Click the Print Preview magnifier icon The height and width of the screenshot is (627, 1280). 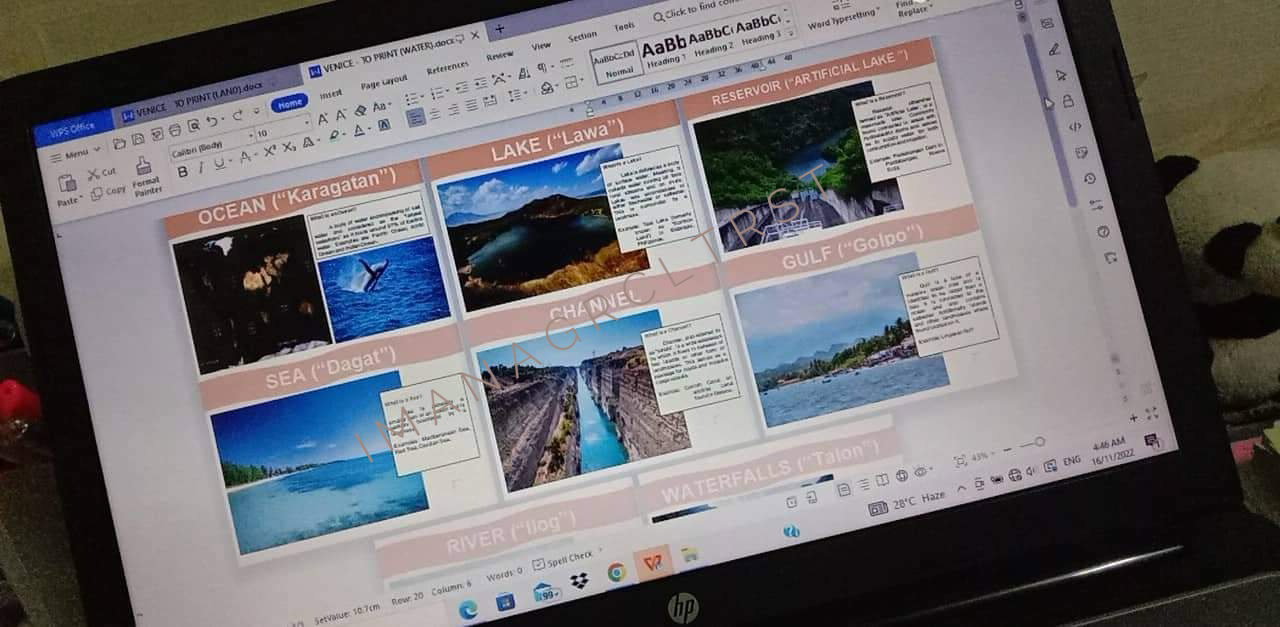[x=194, y=125]
